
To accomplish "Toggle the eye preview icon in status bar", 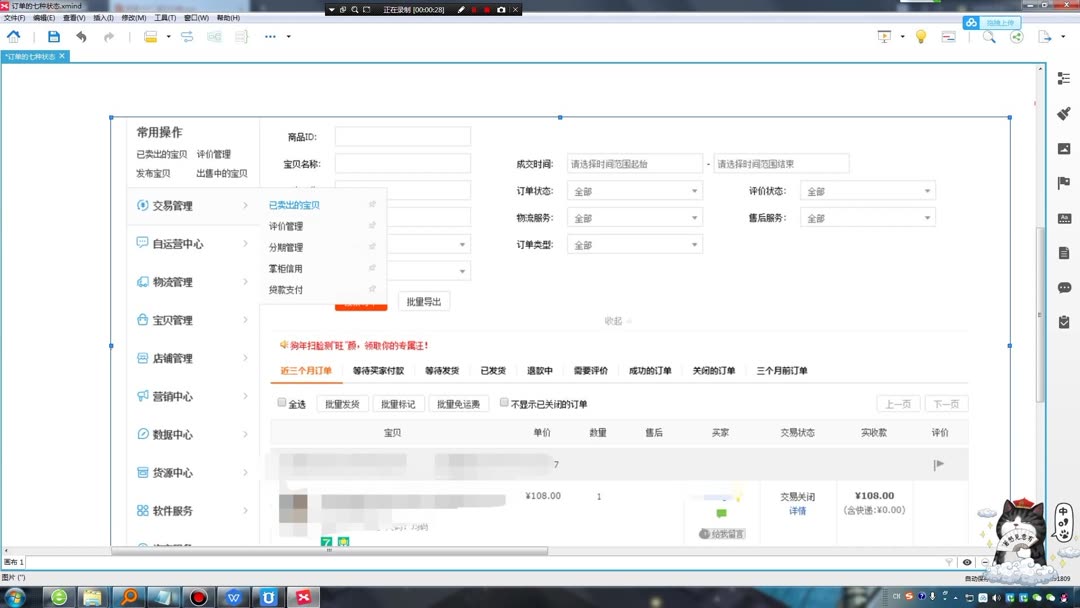I will tap(967, 562).
